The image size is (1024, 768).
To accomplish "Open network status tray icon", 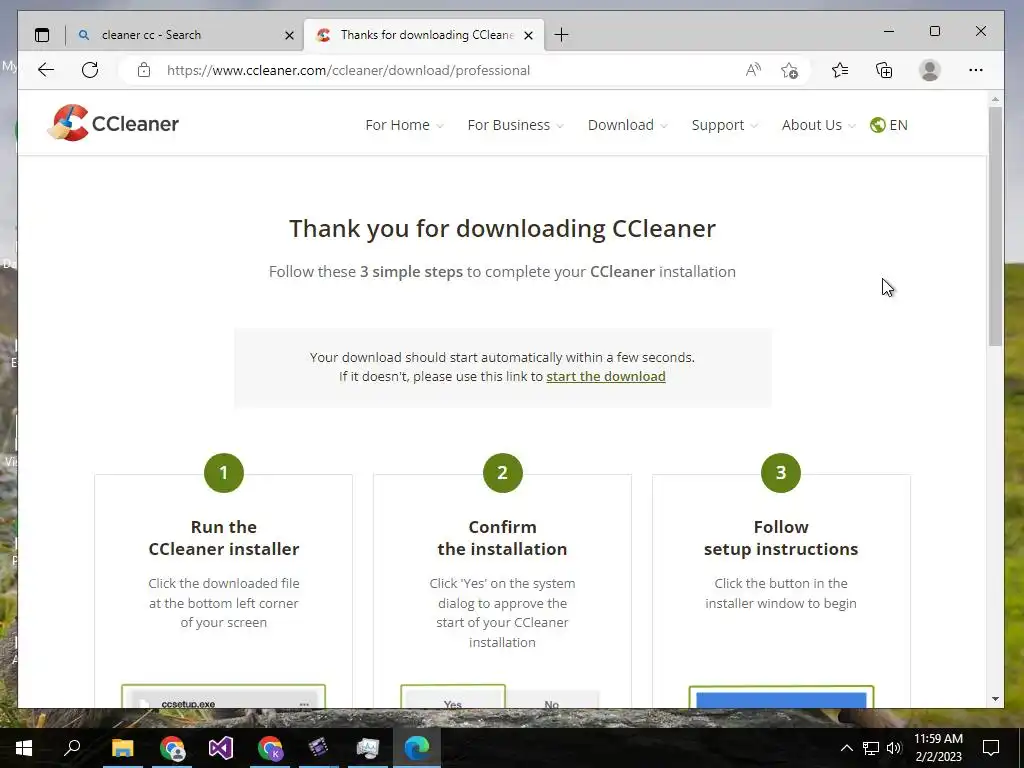I will [871, 748].
